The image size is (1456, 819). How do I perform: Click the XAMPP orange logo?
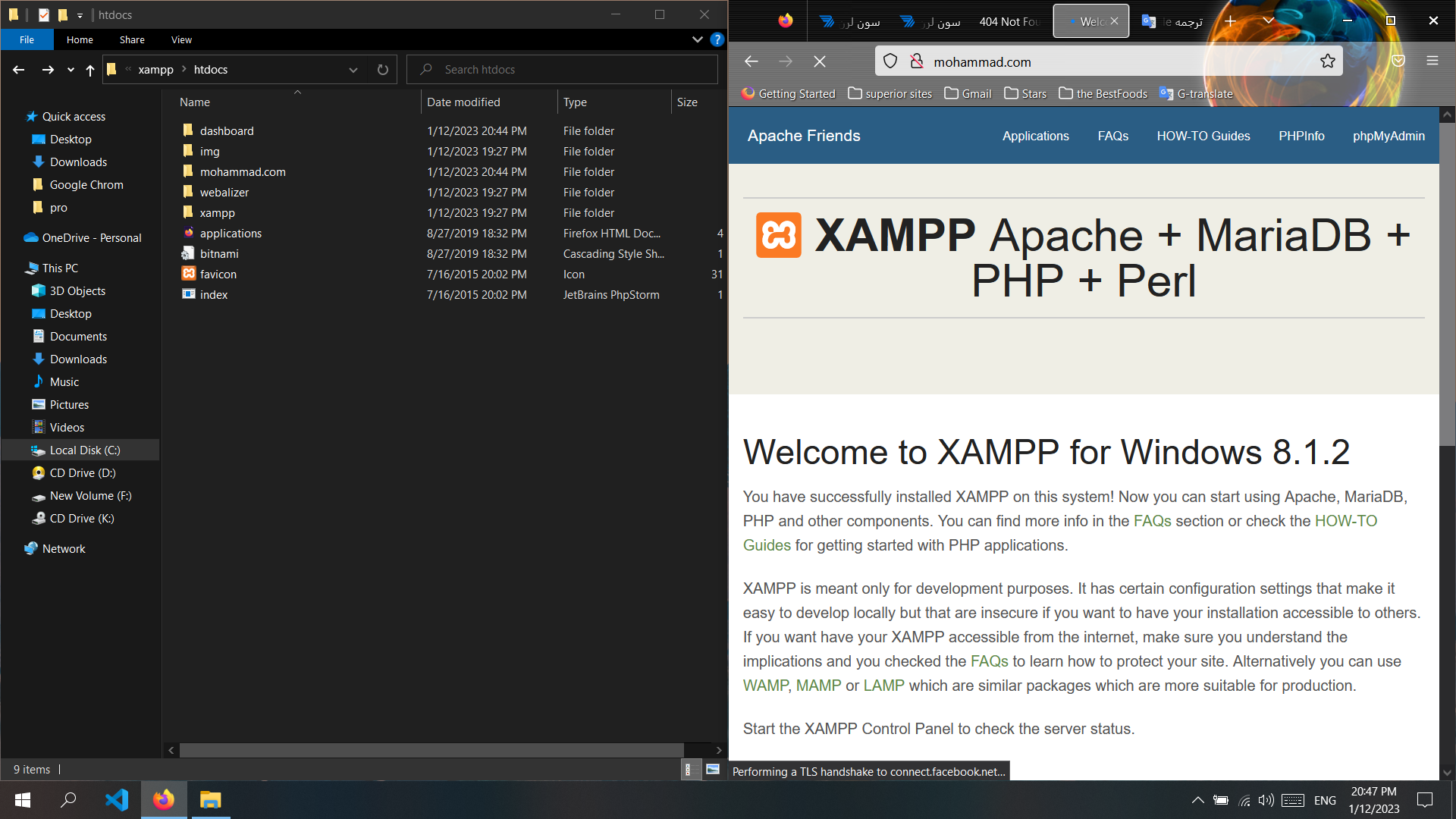(778, 235)
